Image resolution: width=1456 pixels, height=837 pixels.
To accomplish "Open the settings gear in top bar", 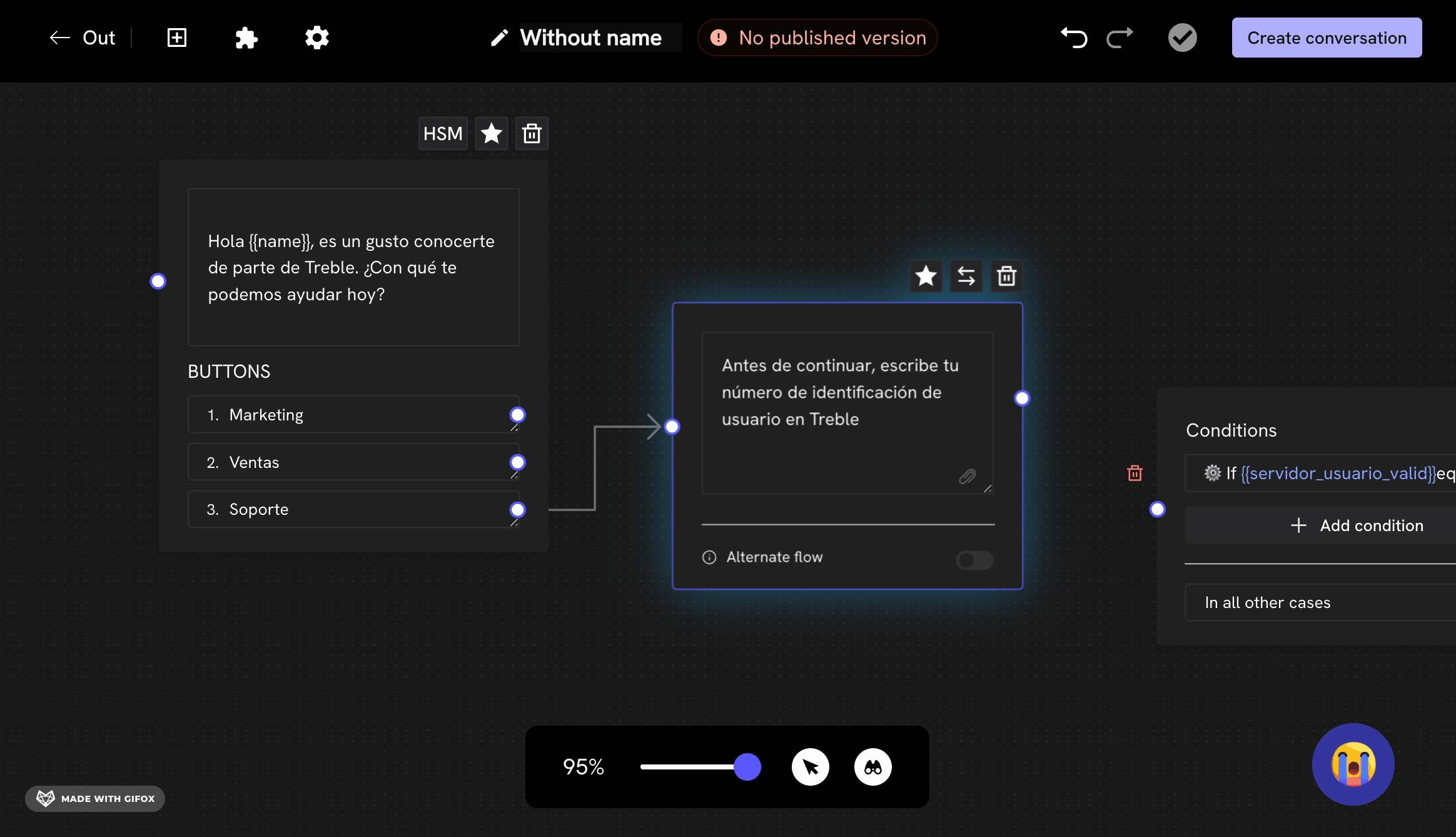I will pyautogui.click(x=316, y=38).
